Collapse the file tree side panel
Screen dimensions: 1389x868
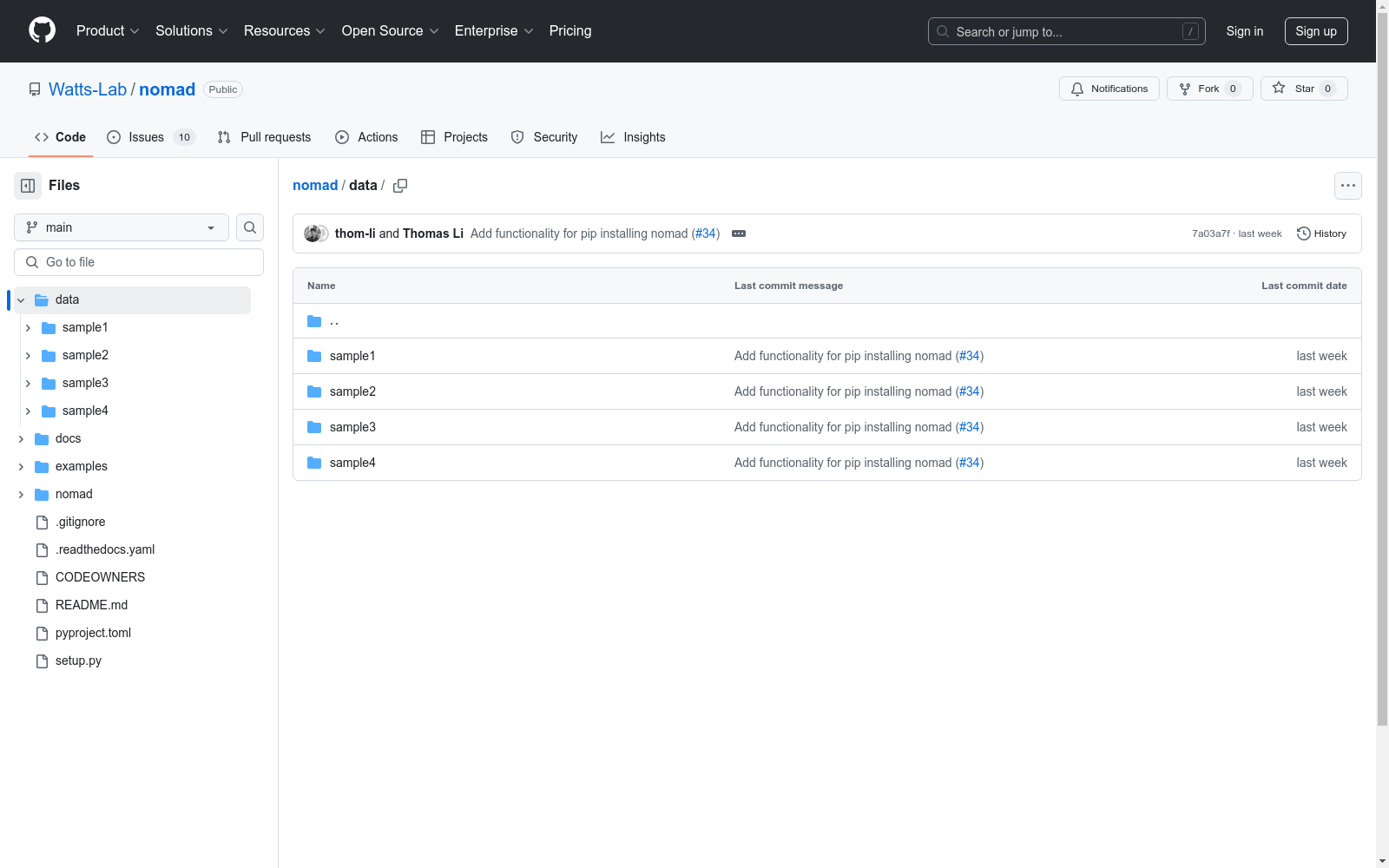point(28,186)
